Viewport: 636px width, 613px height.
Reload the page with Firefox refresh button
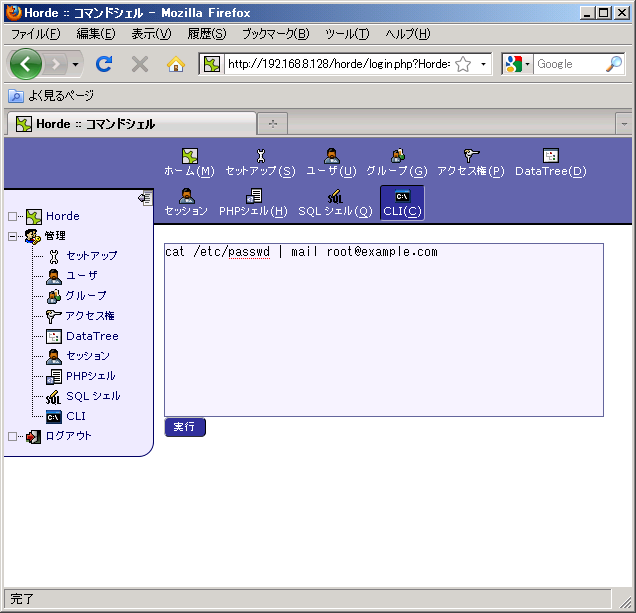click(x=104, y=64)
